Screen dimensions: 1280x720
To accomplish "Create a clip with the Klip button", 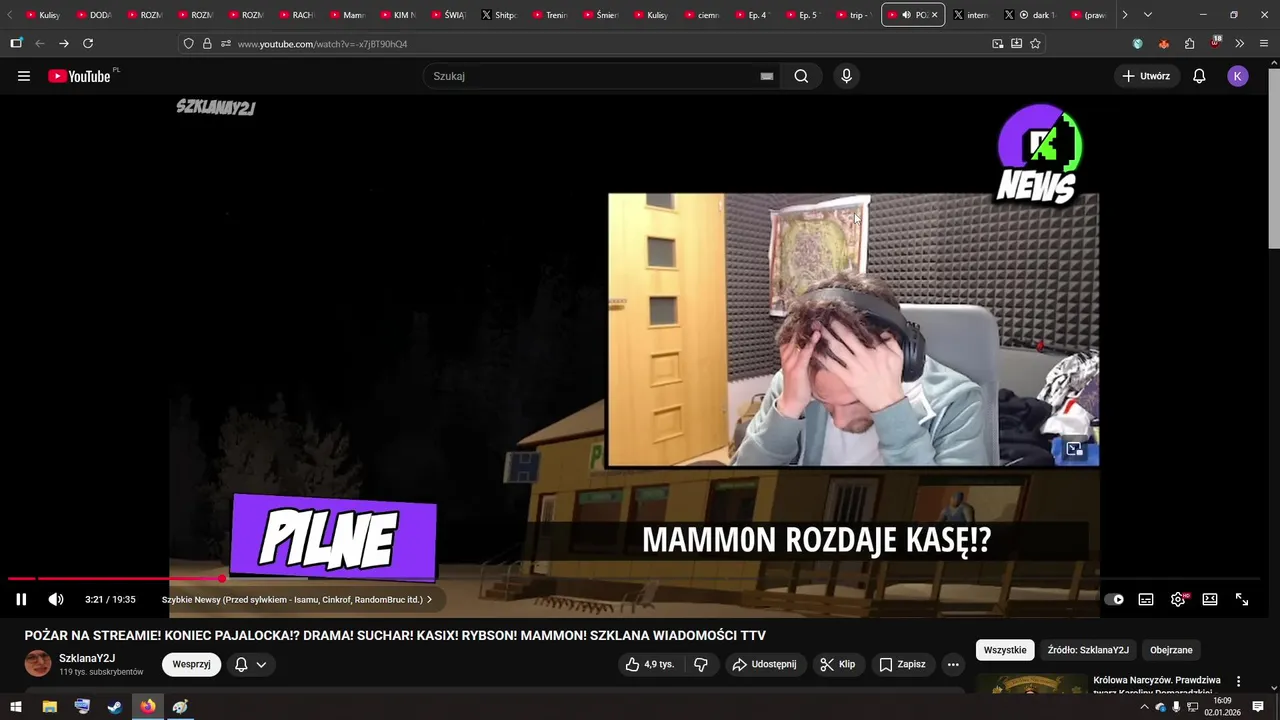I will 837,664.
